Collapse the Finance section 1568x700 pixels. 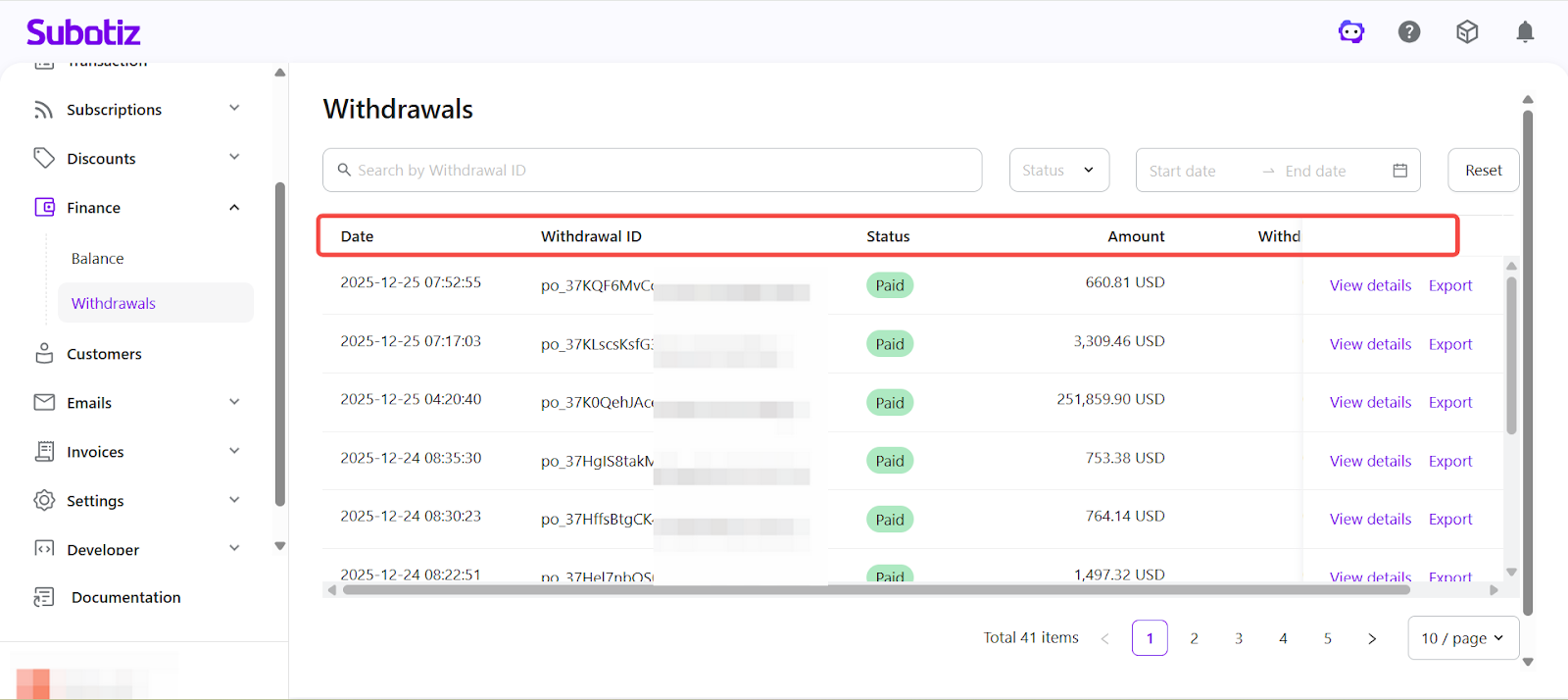[234, 208]
